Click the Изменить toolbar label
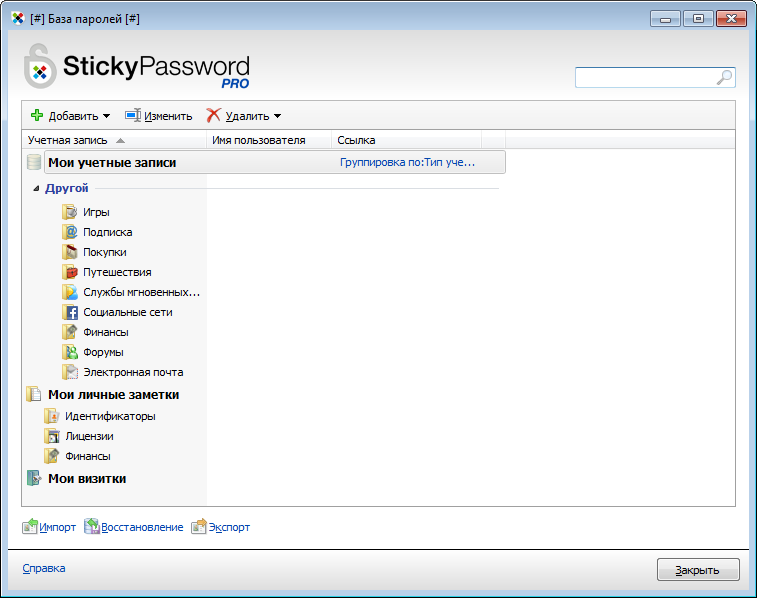Viewport: 757px width, 598px height. (x=168, y=116)
